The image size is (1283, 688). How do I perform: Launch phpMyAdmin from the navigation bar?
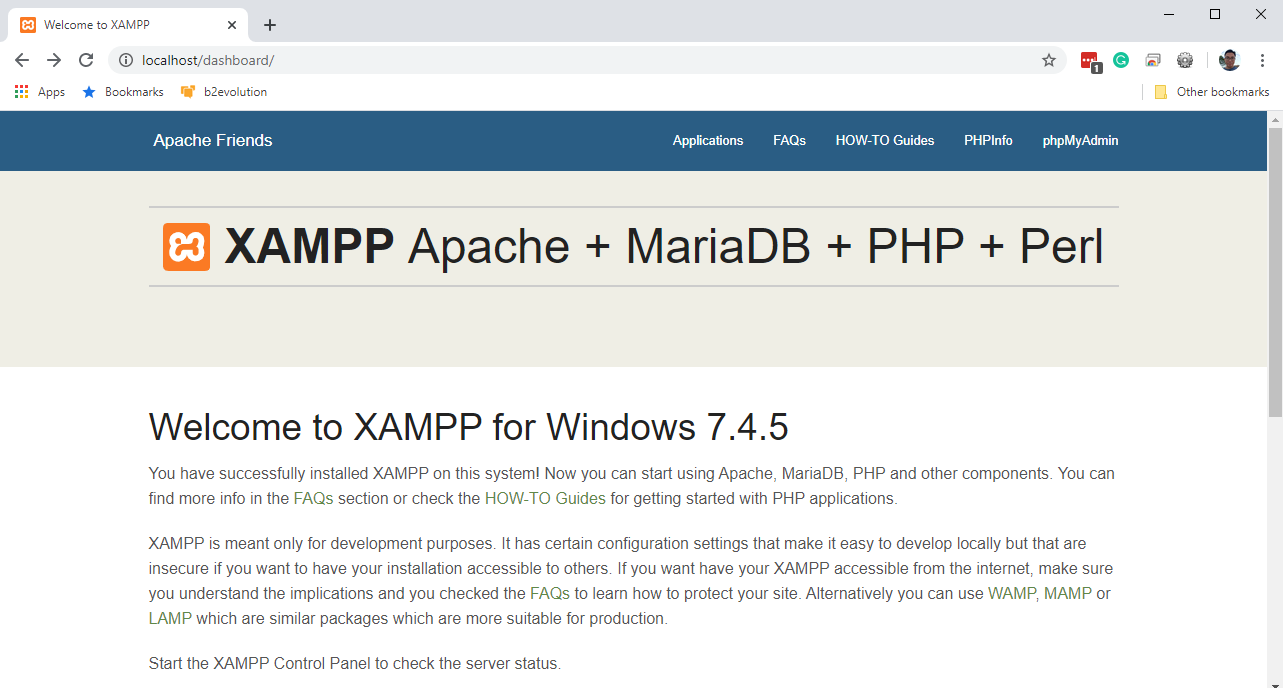[x=1080, y=141]
